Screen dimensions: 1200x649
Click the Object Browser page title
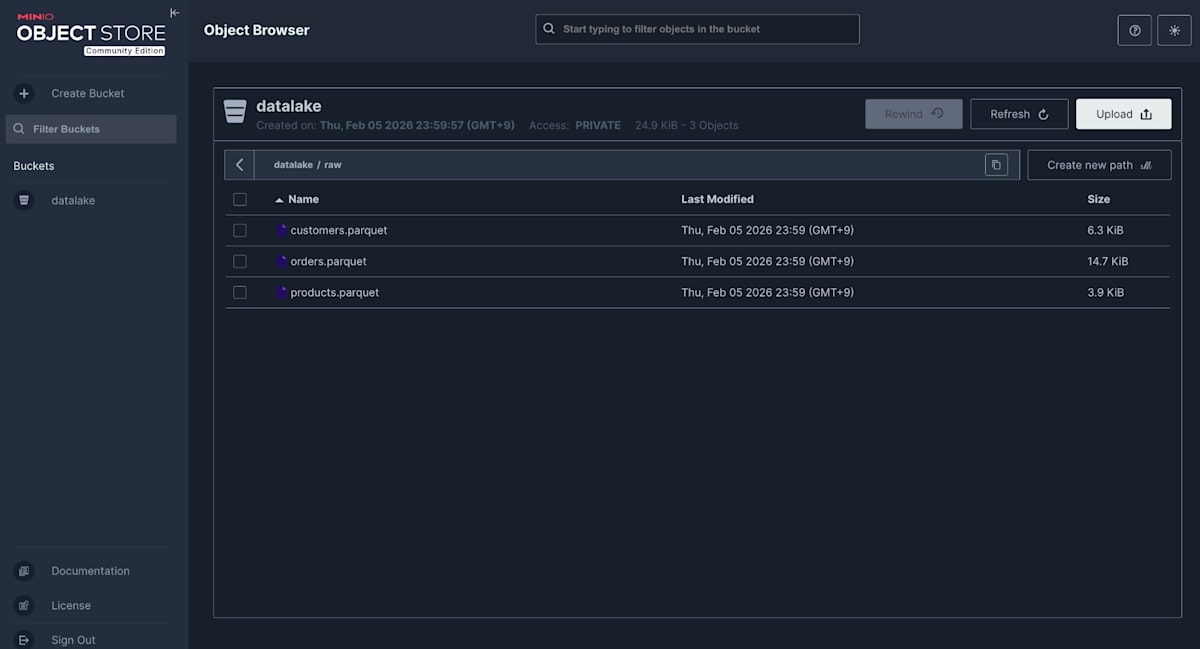click(x=257, y=30)
